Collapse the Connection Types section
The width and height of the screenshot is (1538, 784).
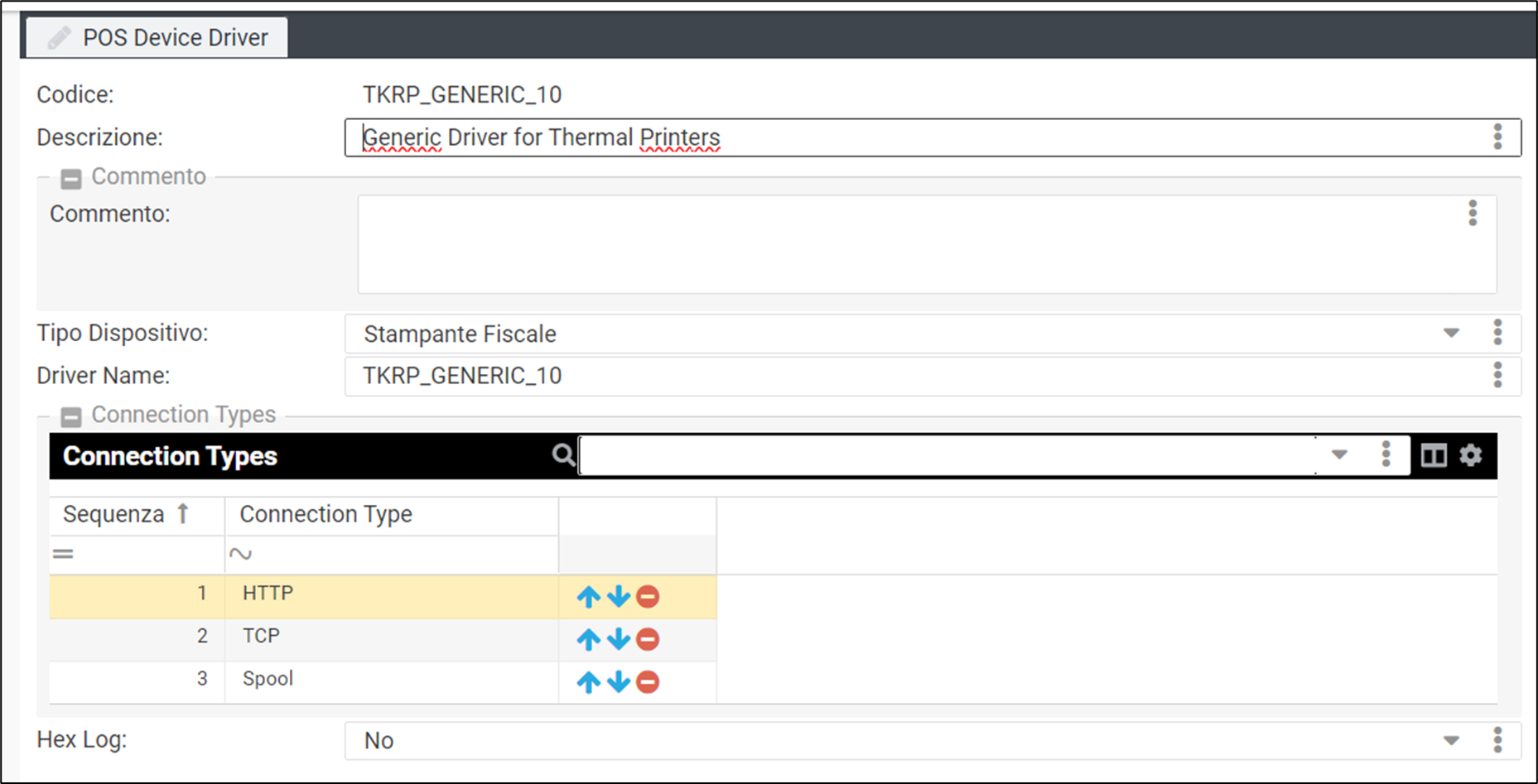(71, 416)
